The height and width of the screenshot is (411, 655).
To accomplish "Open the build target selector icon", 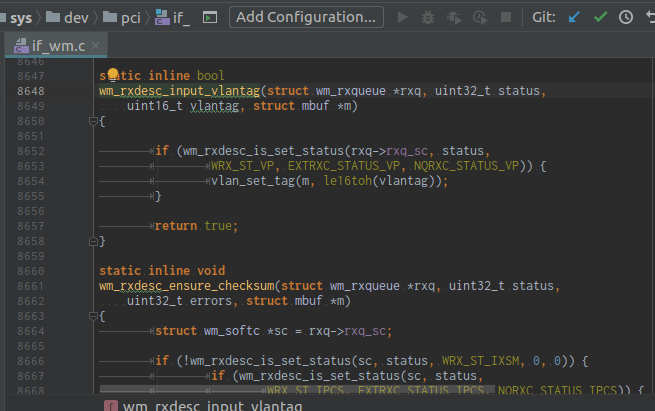I will point(210,18).
